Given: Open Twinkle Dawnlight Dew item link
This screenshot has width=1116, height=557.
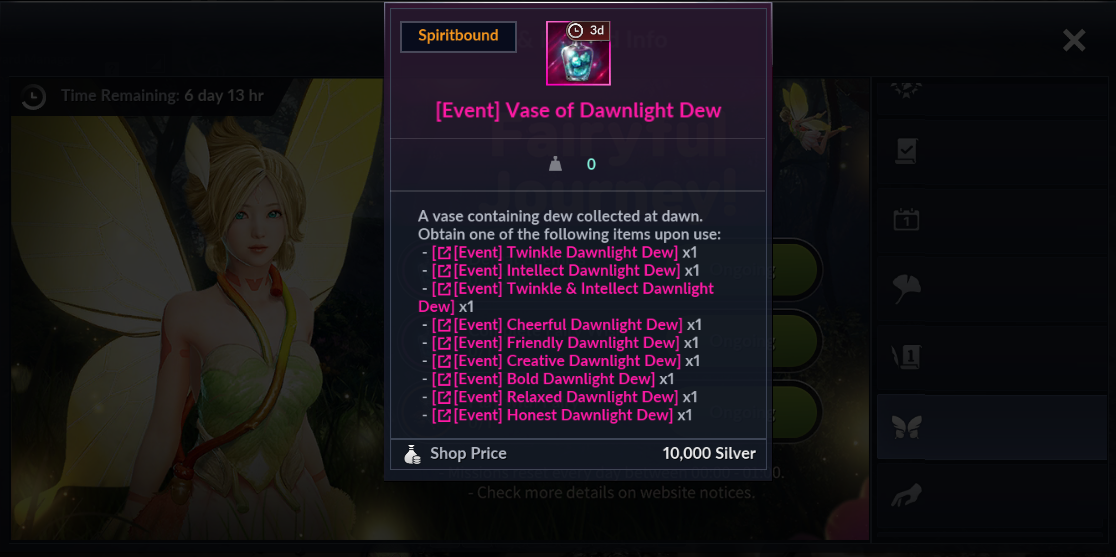Looking at the screenshot, I should [x=555, y=253].
